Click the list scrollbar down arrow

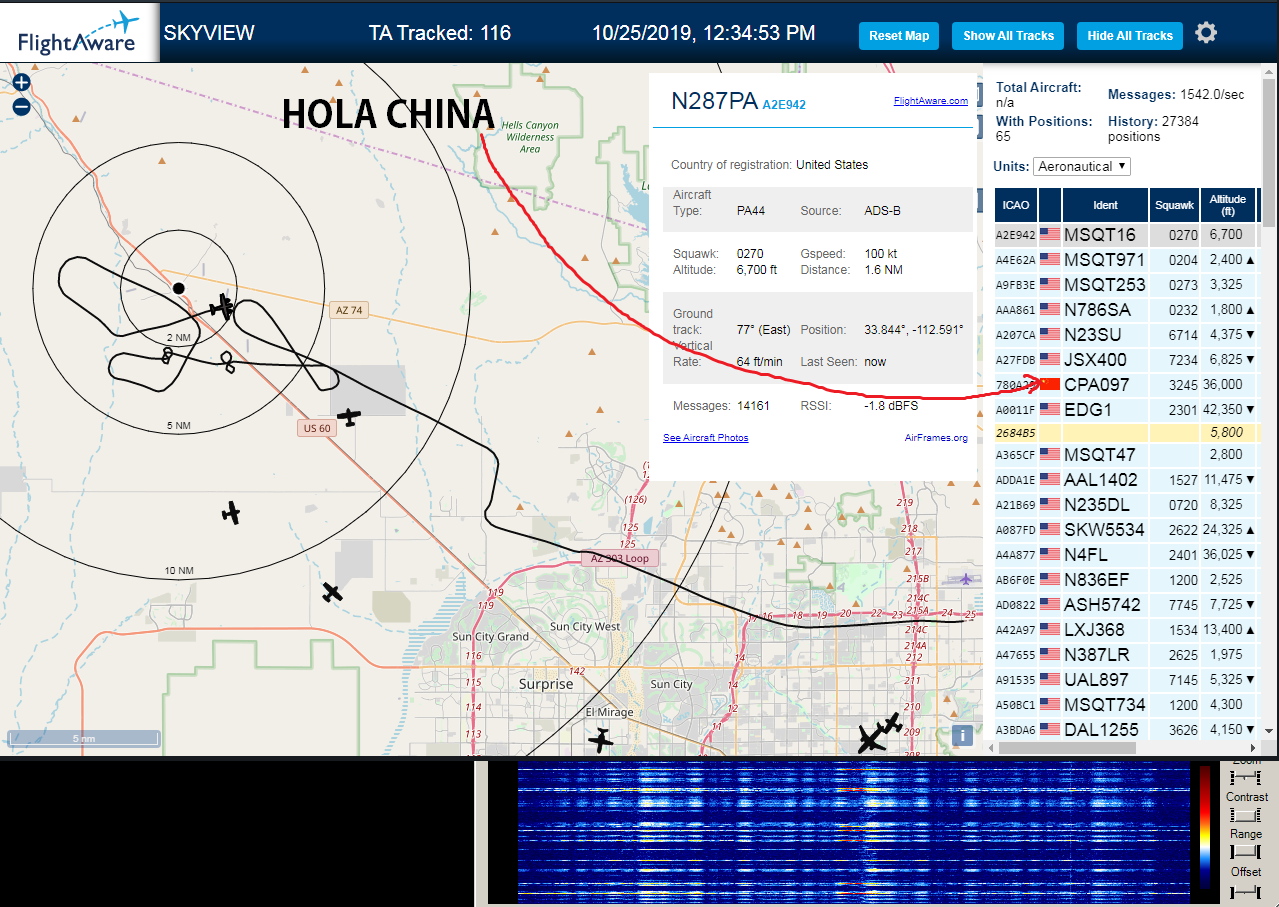click(1270, 732)
